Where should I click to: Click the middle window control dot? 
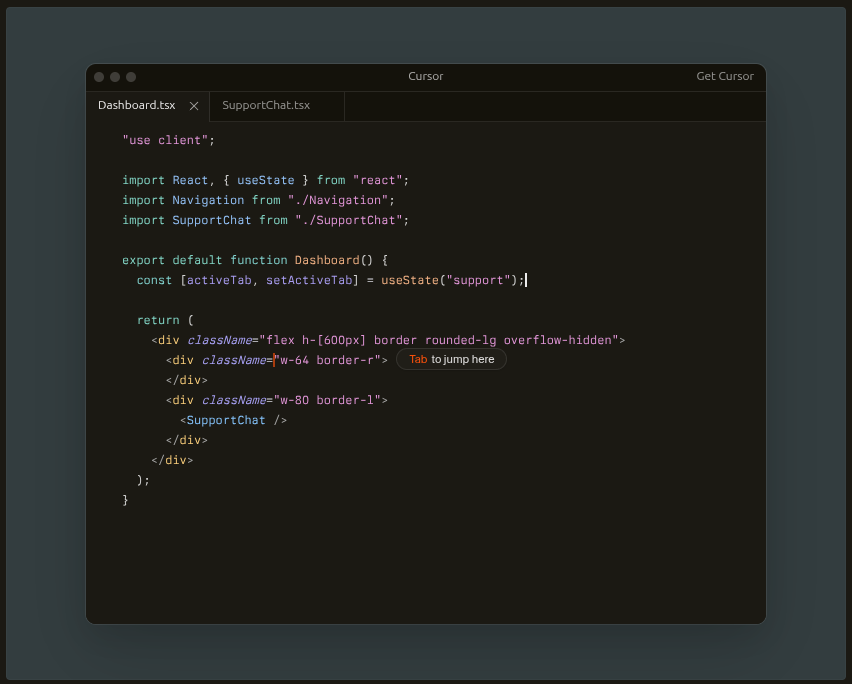click(115, 77)
